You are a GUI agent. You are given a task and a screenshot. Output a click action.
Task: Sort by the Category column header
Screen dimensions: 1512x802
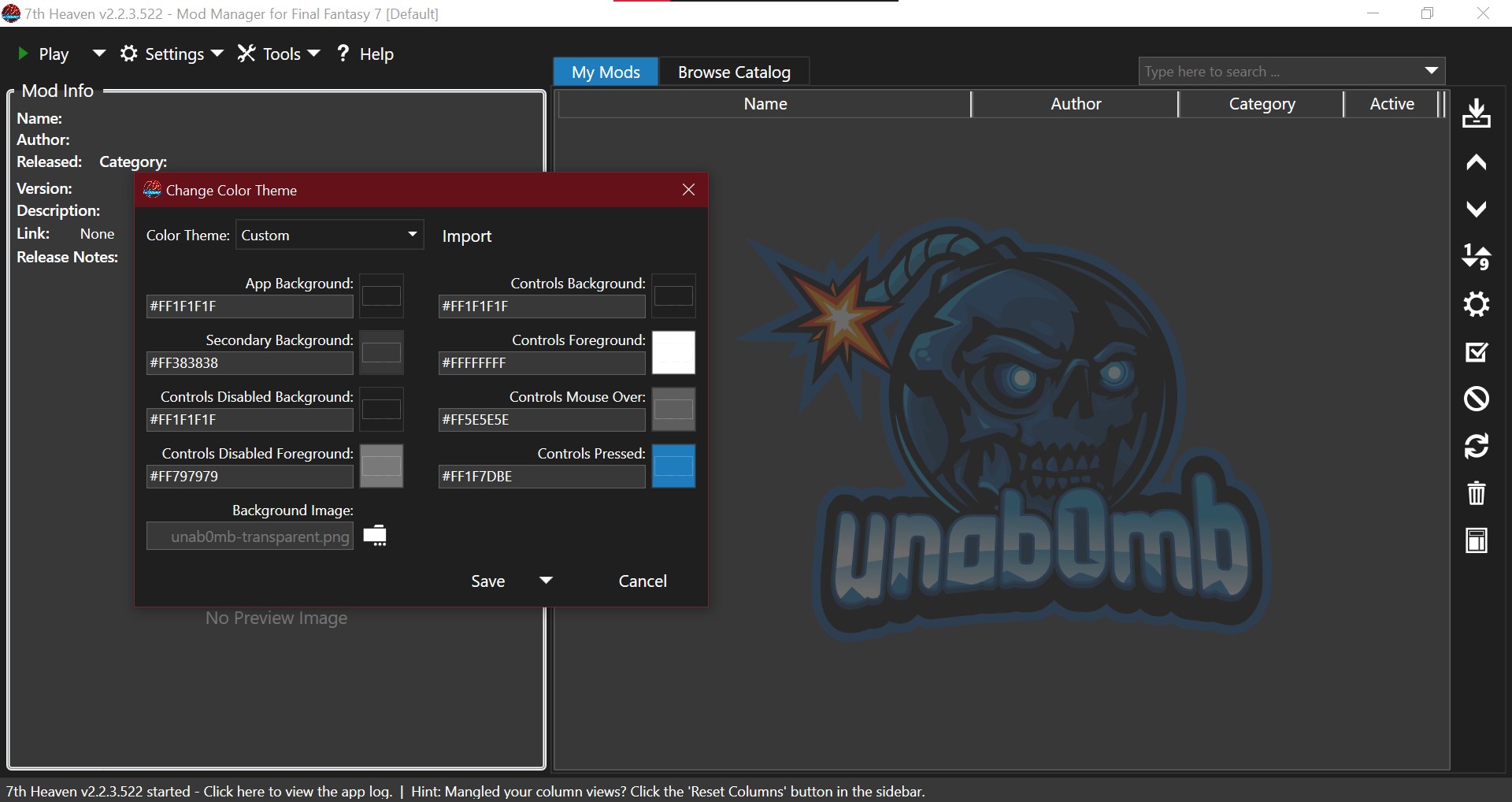click(x=1262, y=104)
